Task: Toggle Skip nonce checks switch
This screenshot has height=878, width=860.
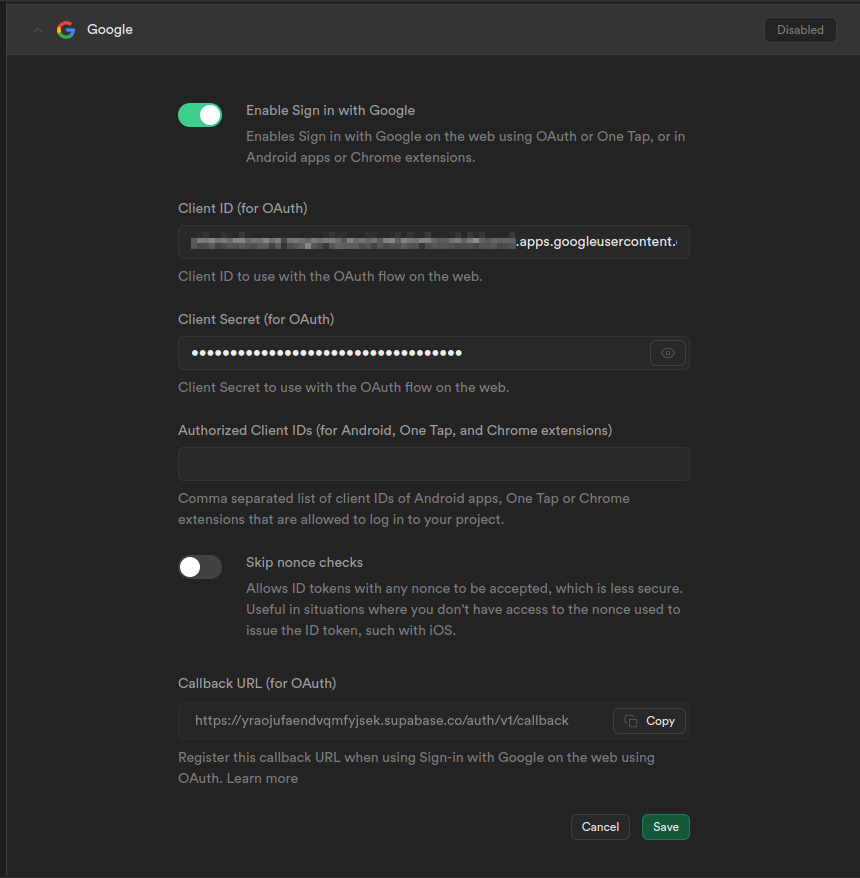Action: [200, 567]
